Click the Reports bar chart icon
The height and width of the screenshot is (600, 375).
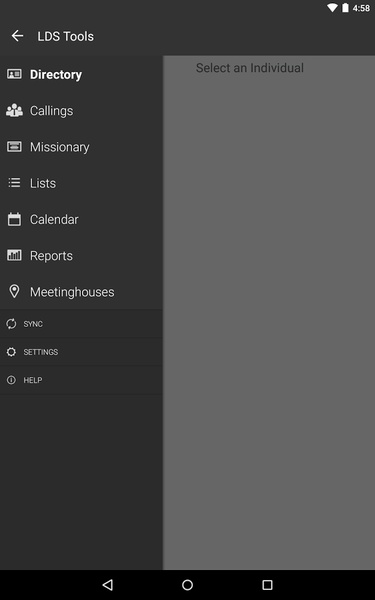tap(14, 255)
